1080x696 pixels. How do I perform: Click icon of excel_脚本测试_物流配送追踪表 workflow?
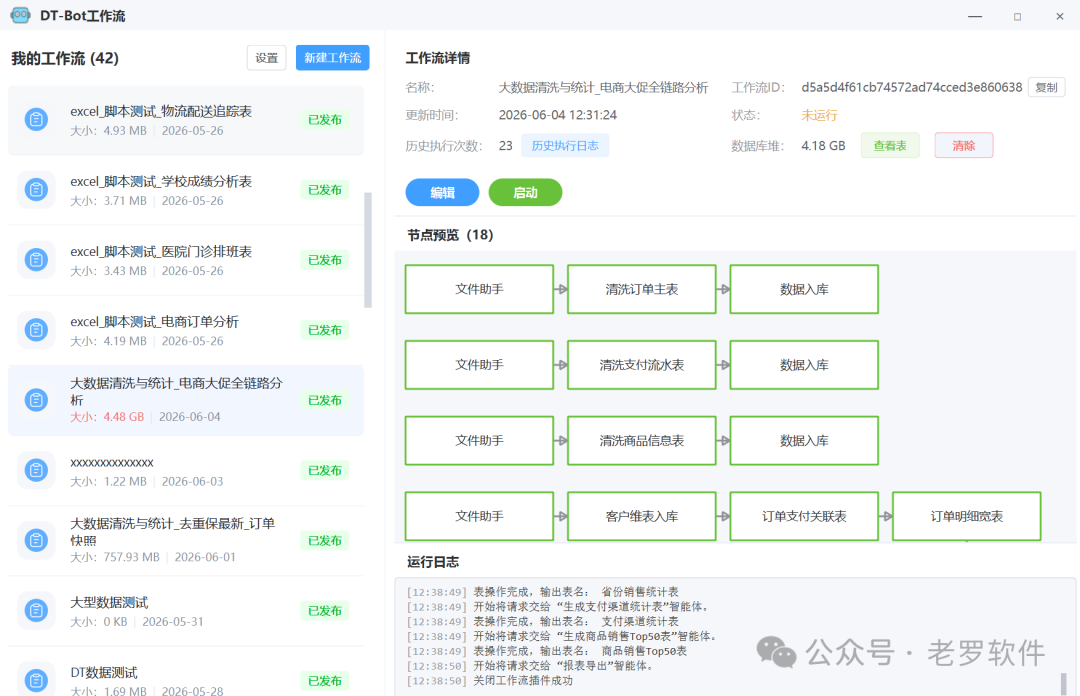37,119
